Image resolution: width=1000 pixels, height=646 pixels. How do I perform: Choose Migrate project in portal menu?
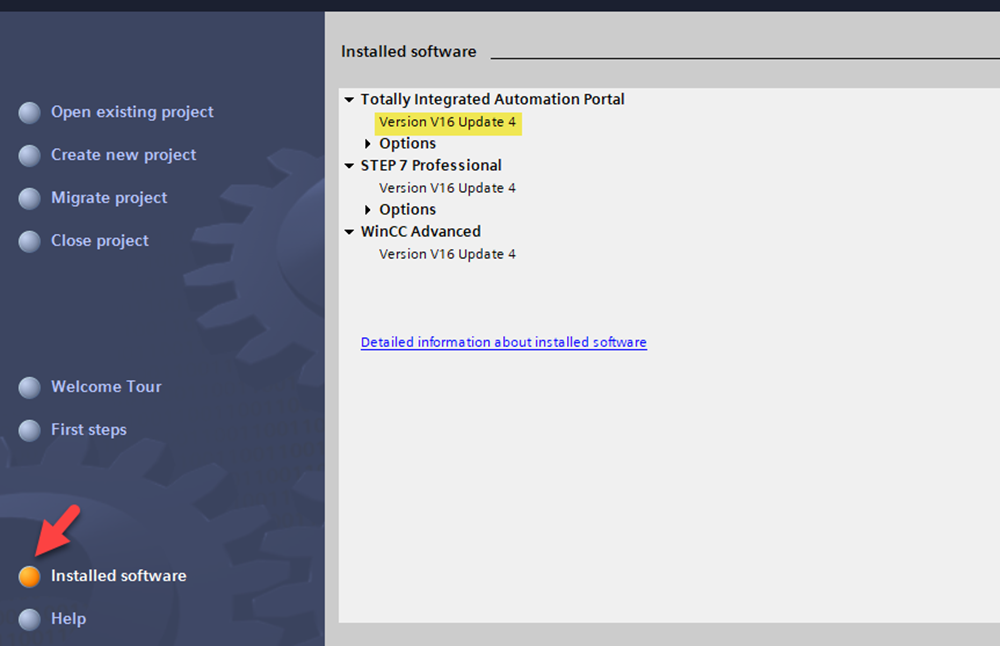click(109, 198)
